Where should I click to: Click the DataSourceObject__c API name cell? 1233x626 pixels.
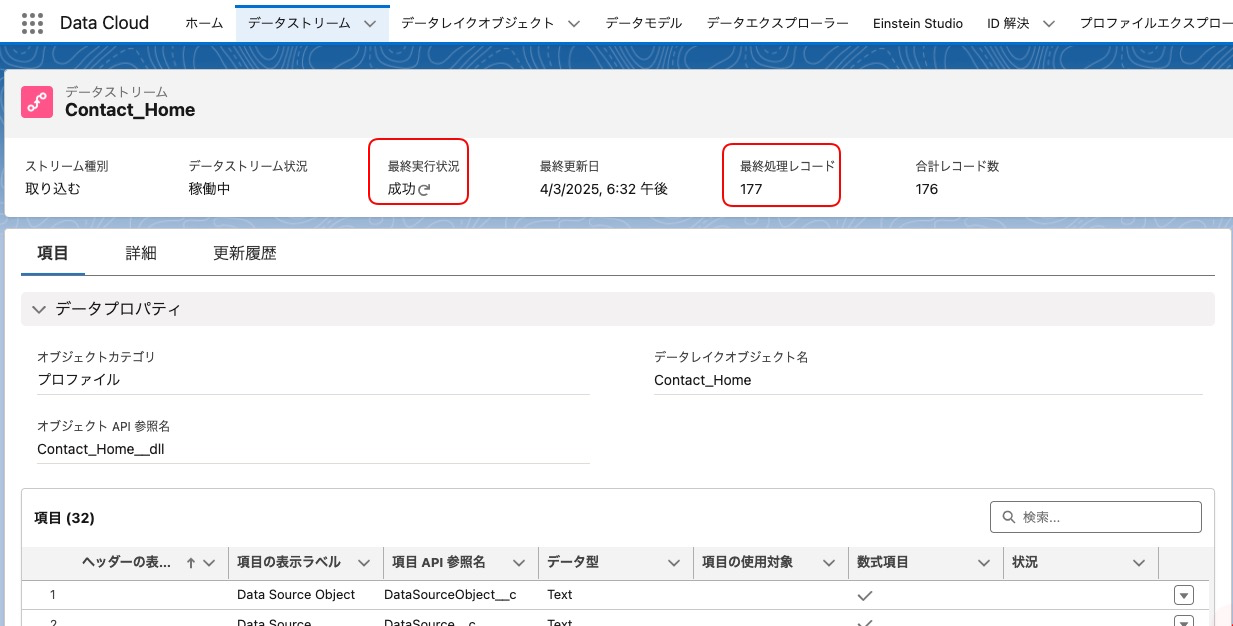[450, 594]
